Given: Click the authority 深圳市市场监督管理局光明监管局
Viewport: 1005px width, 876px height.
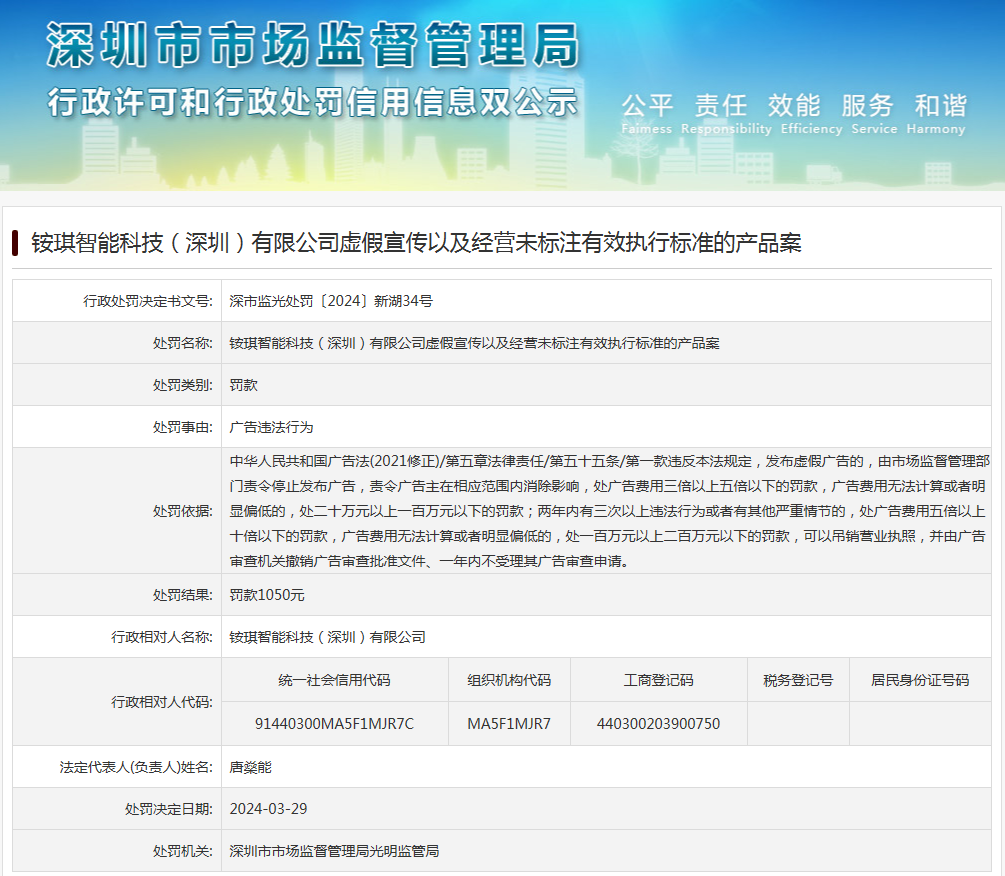Looking at the screenshot, I should tap(334, 851).
